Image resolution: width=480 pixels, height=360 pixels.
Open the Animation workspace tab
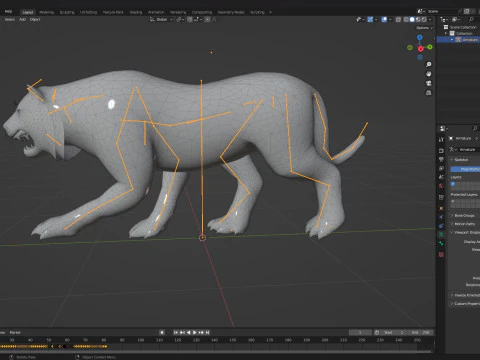click(x=156, y=12)
